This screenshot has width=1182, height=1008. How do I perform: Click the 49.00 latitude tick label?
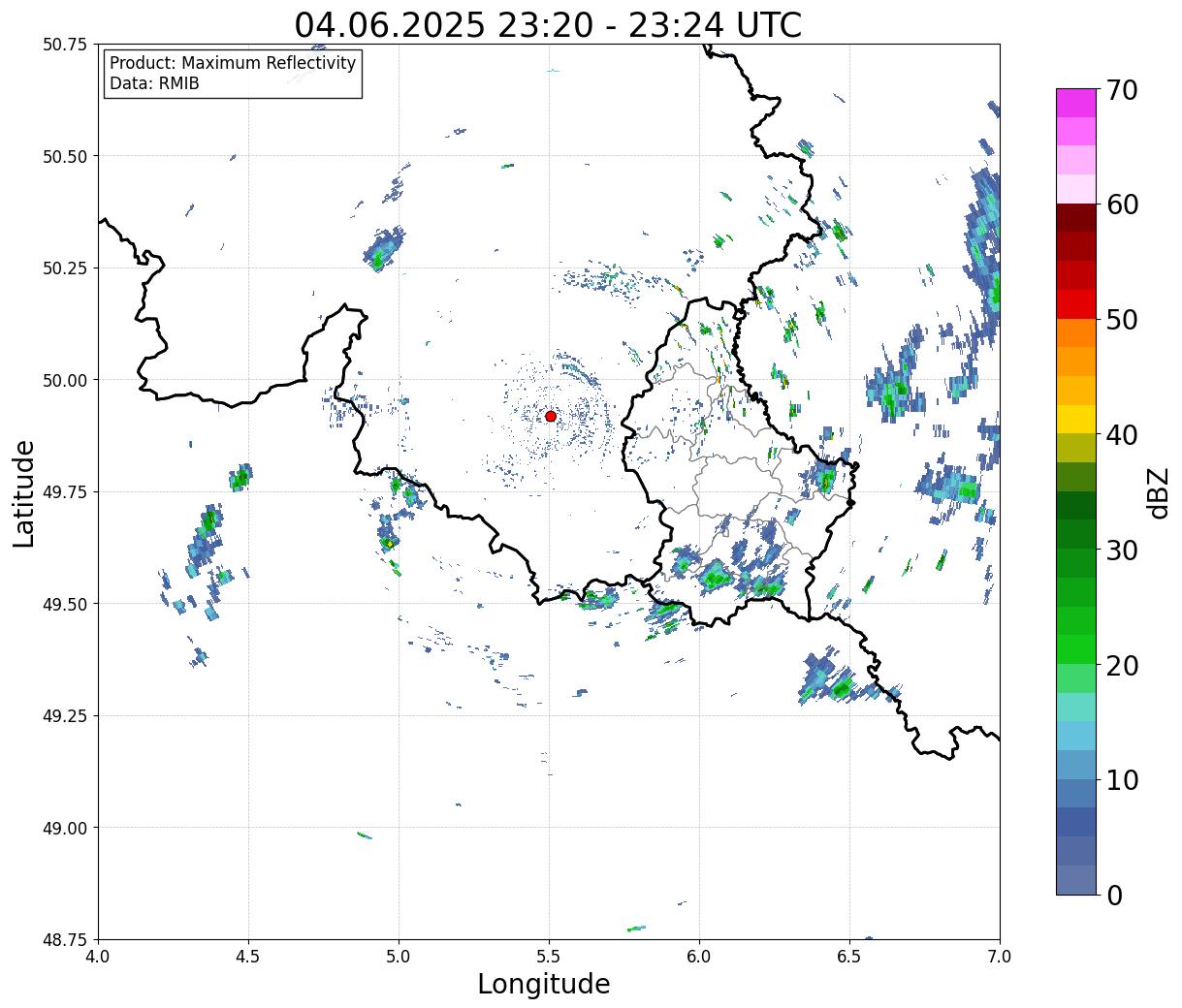tap(65, 828)
